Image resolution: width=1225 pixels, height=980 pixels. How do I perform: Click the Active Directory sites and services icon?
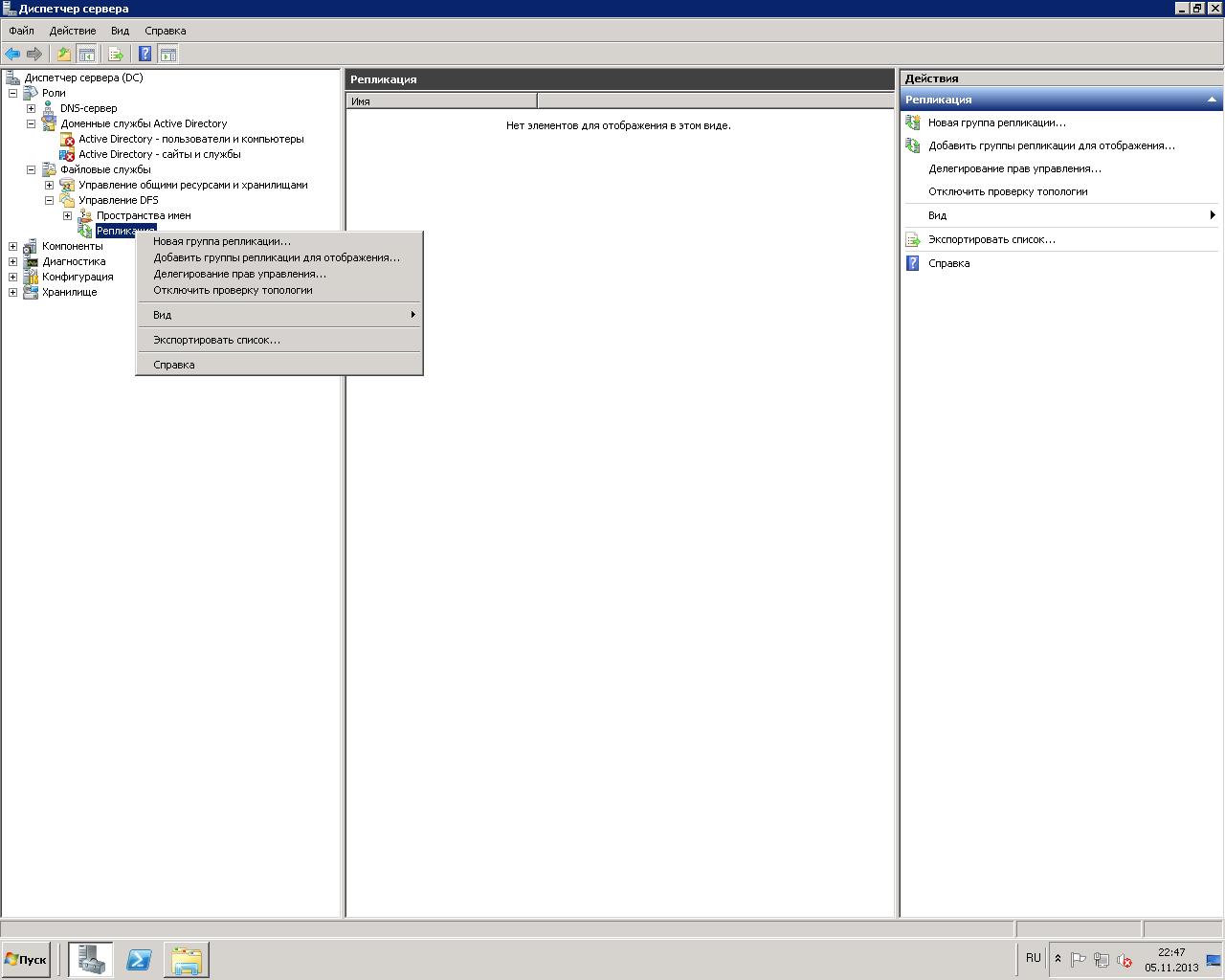(67, 154)
